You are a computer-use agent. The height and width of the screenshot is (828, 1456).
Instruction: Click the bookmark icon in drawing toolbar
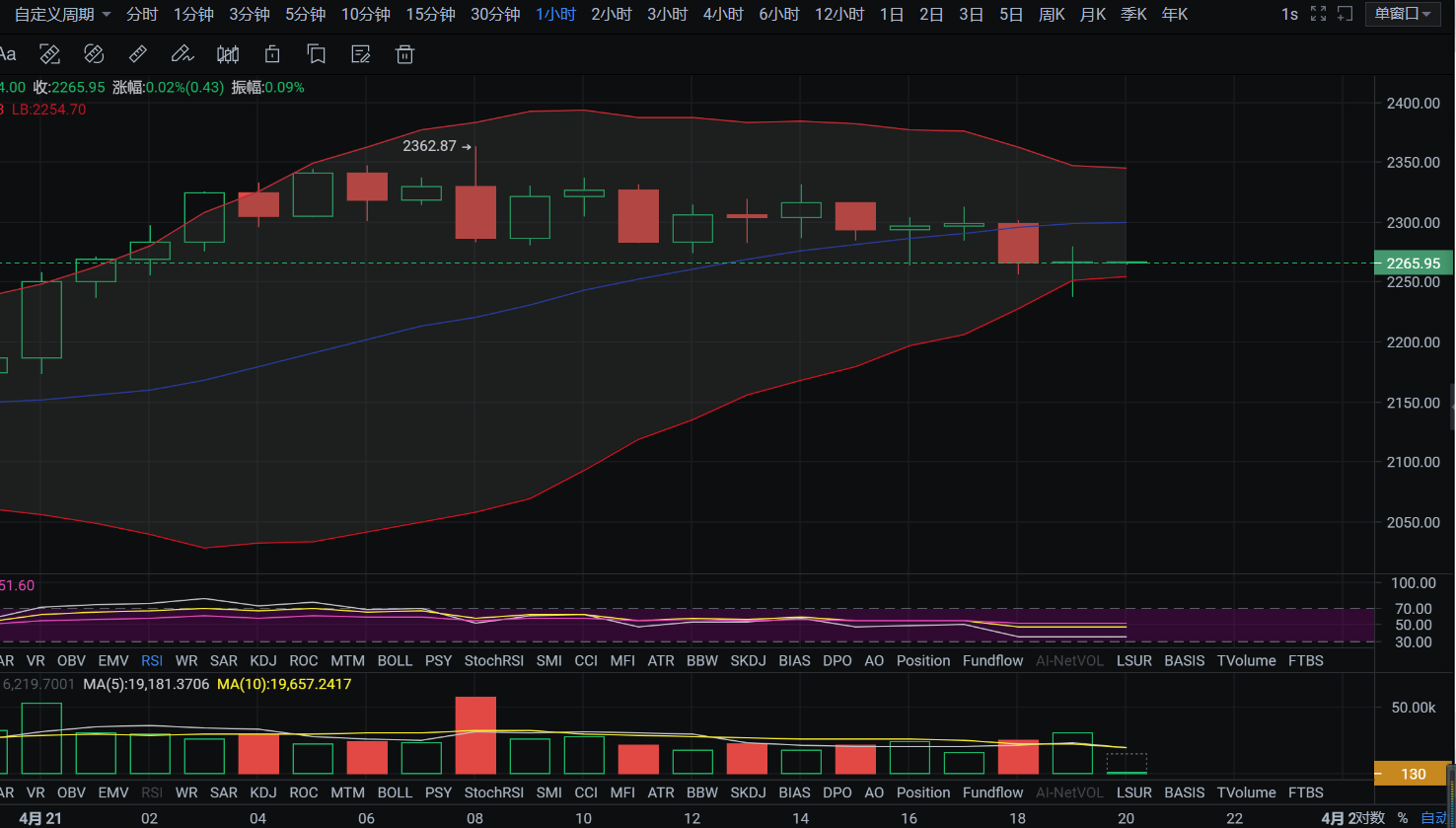317,54
